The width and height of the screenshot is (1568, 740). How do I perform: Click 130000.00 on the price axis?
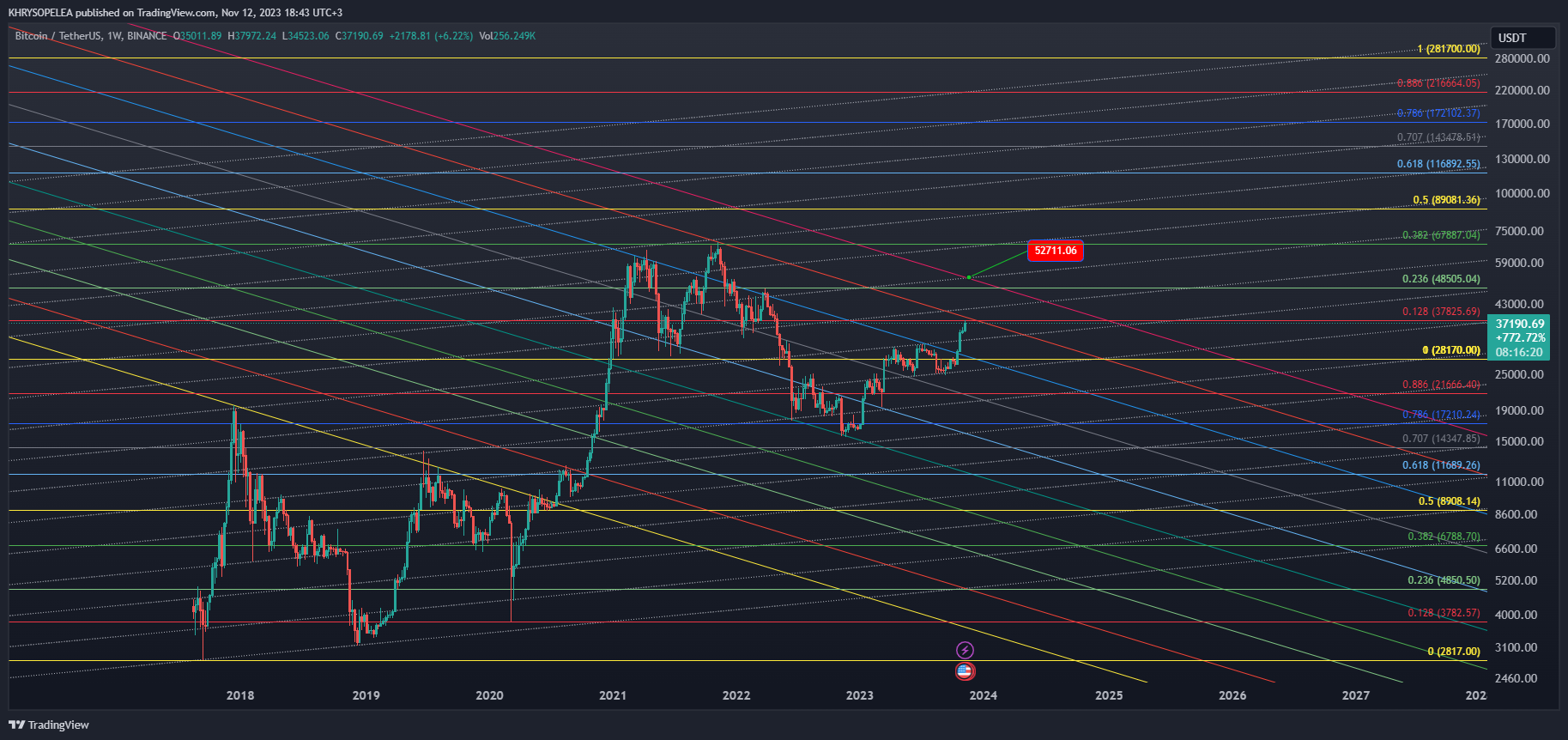pos(1523,159)
